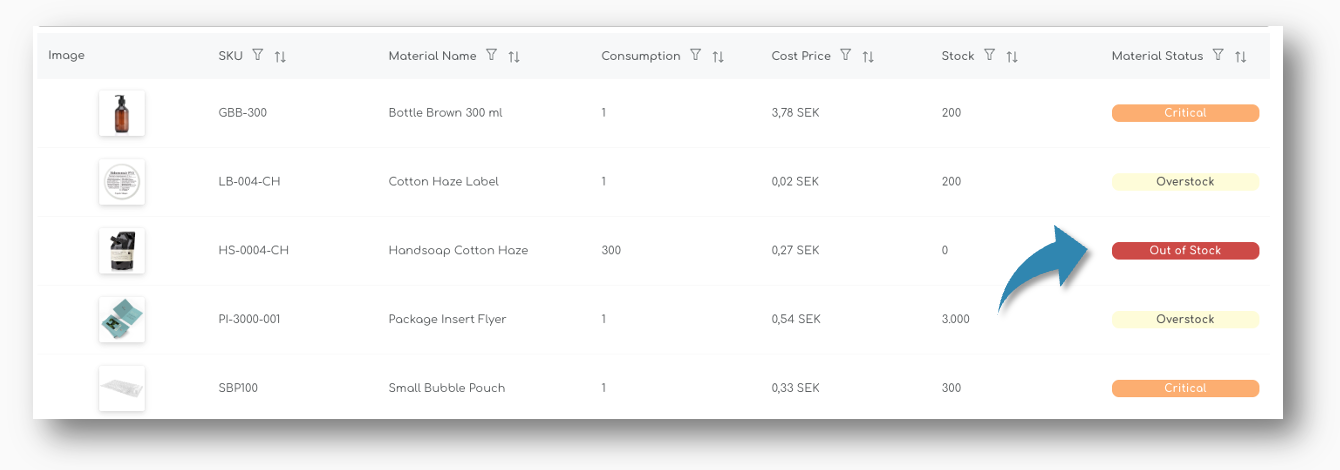
Task: Sort by Material Status
Action: 1240,57
